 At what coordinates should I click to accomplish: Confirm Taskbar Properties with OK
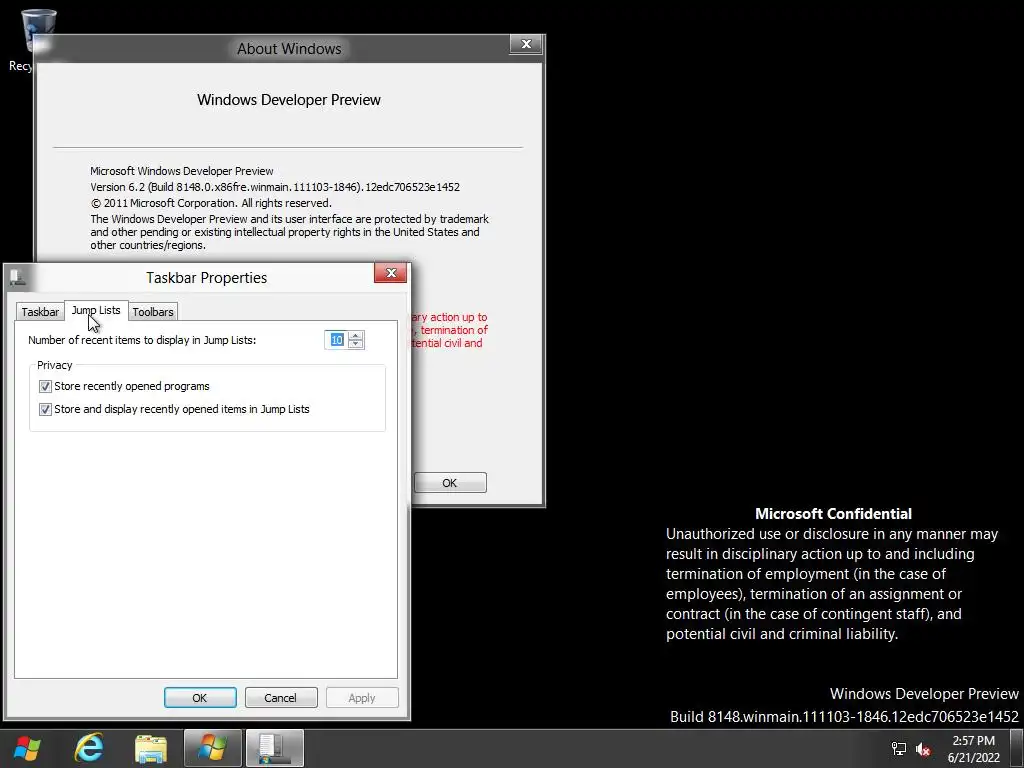[200, 697]
